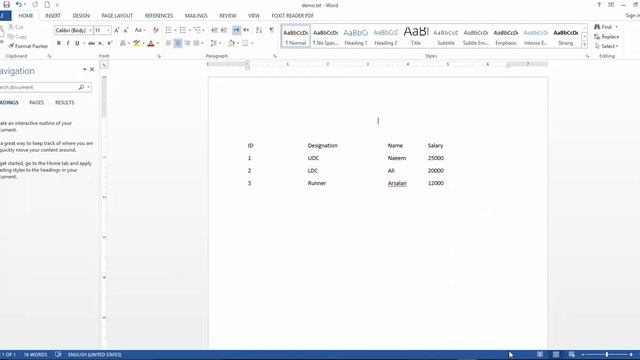
Task: Open the Paragraph dialog launcher
Action: click(x=275, y=56)
